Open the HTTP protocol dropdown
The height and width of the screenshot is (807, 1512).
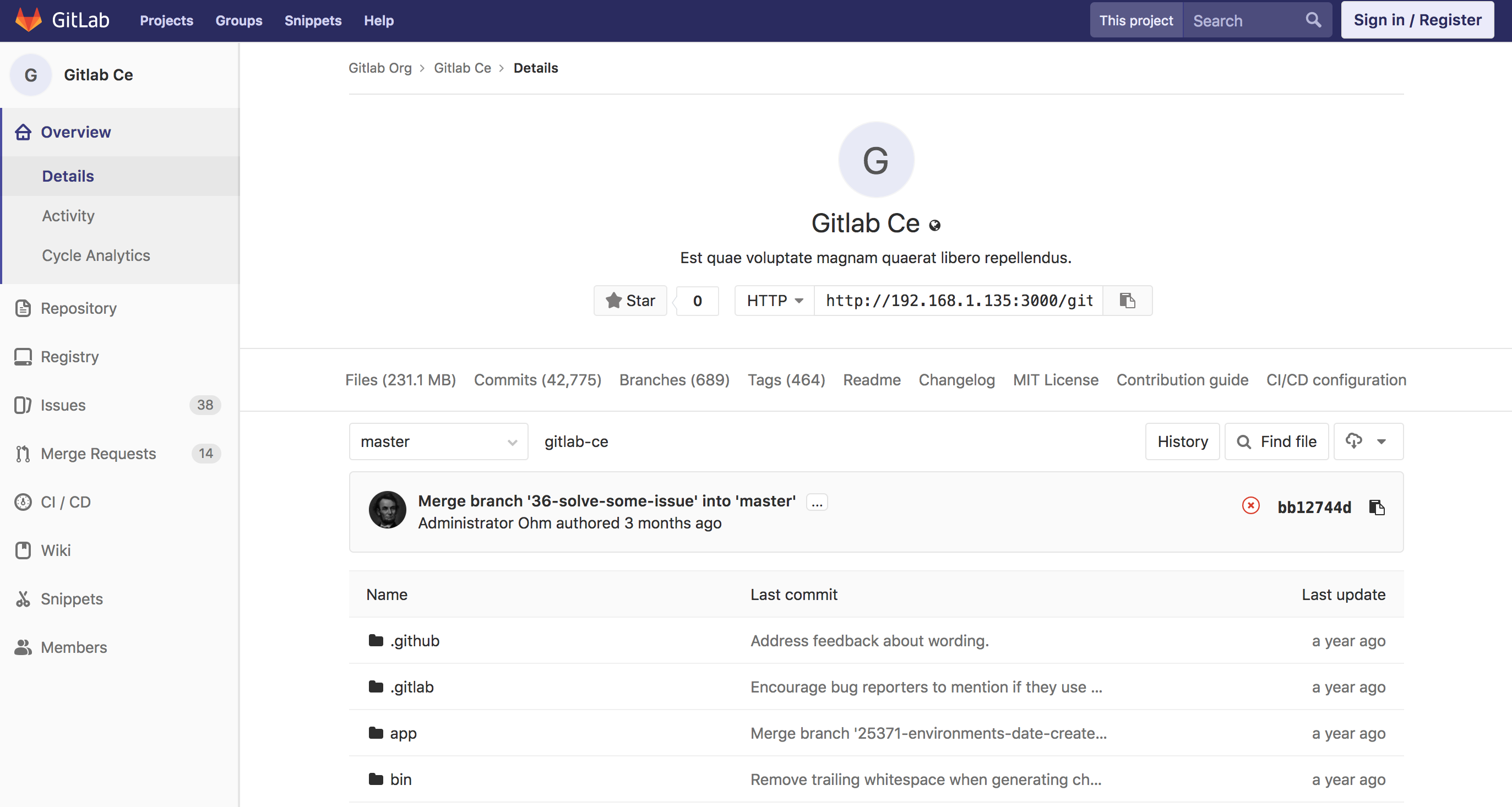pos(774,301)
